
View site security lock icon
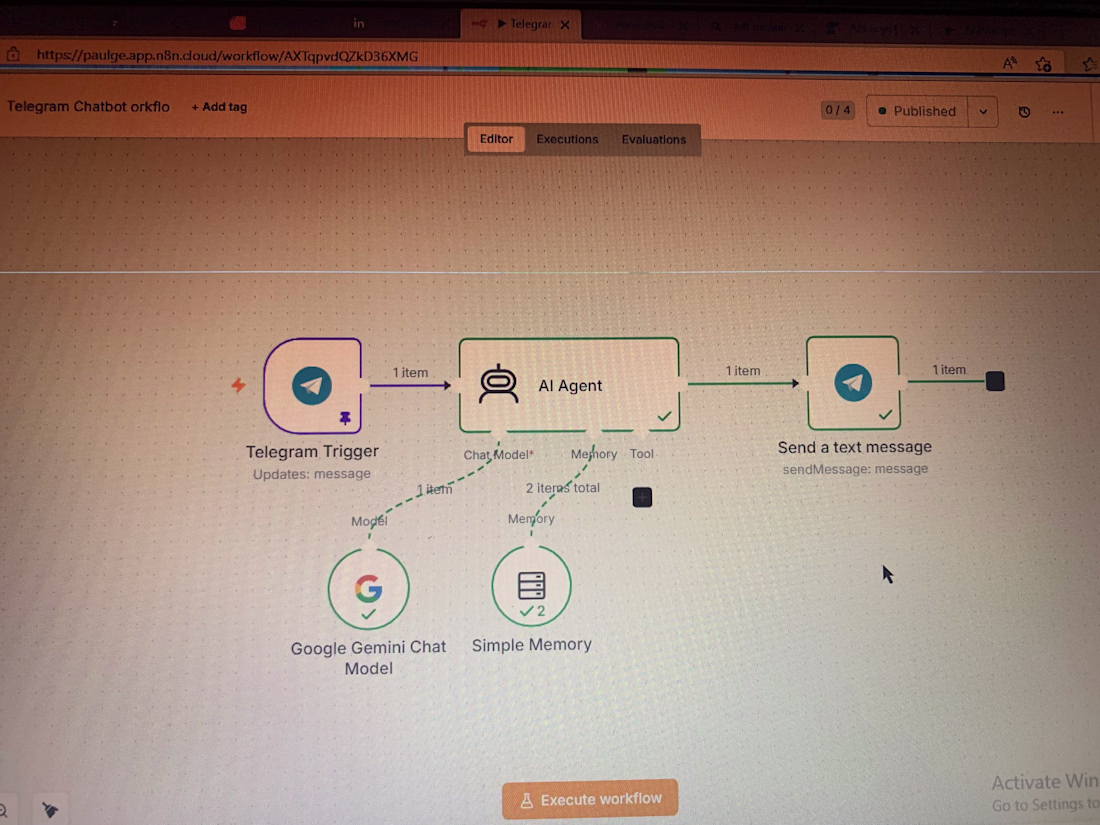[13, 55]
